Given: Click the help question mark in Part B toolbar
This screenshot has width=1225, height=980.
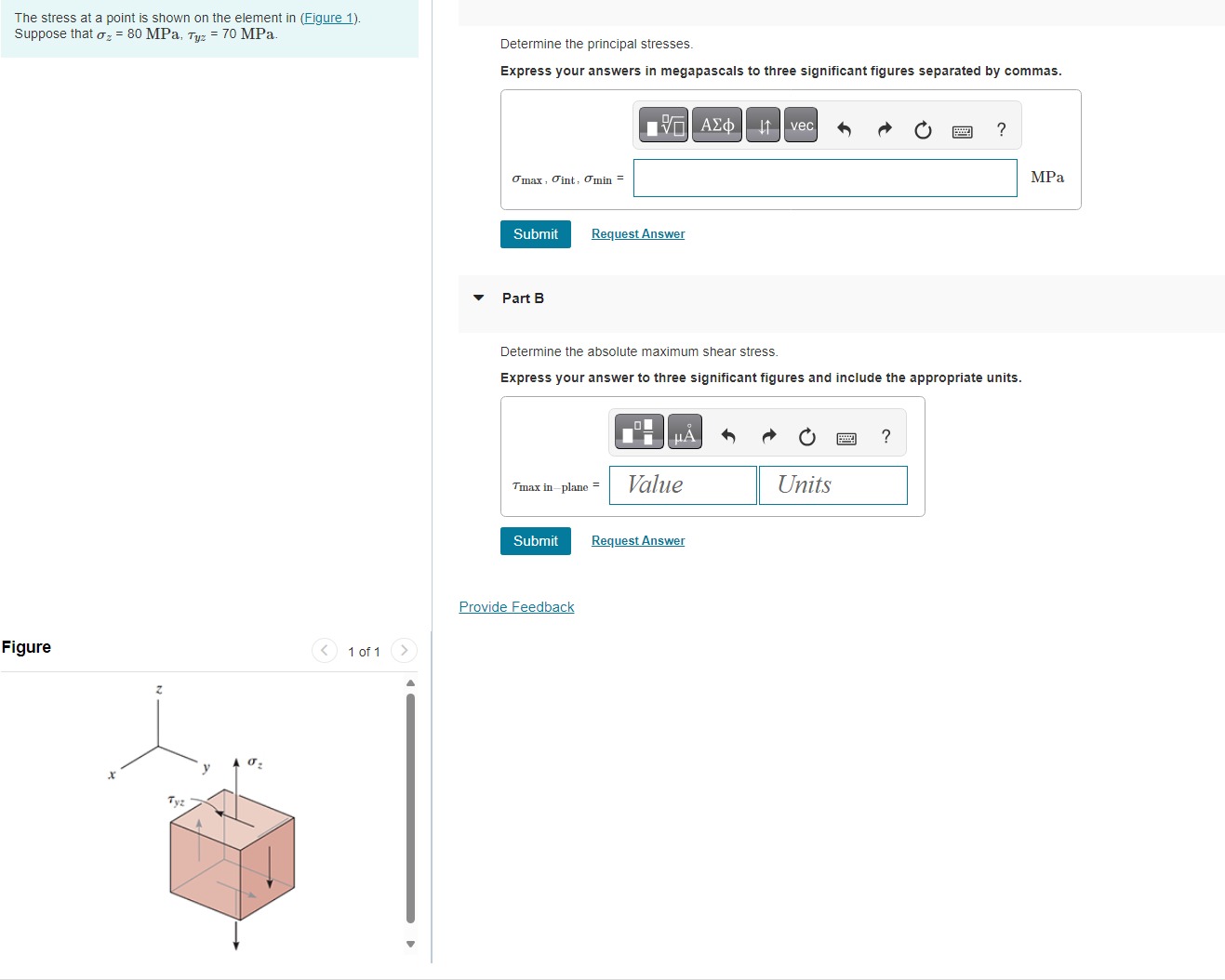Looking at the screenshot, I should point(885,435).
